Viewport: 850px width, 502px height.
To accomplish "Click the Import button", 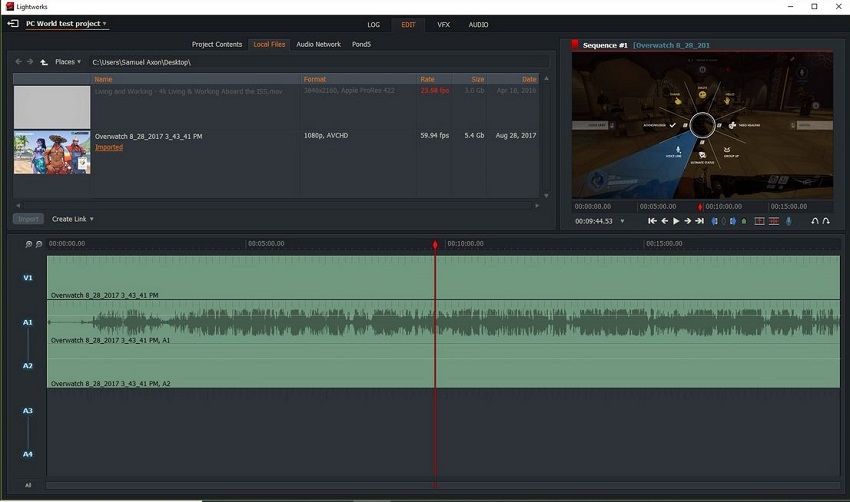I will tap(28, 219).
